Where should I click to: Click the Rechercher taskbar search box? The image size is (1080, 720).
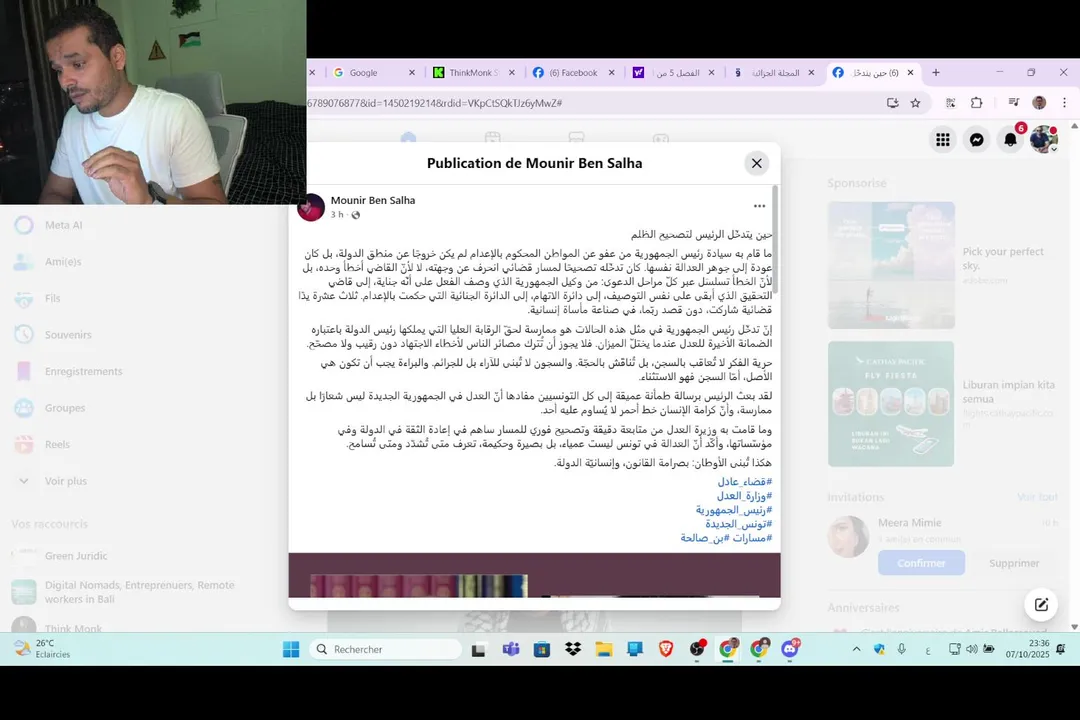tap(386, 649)
